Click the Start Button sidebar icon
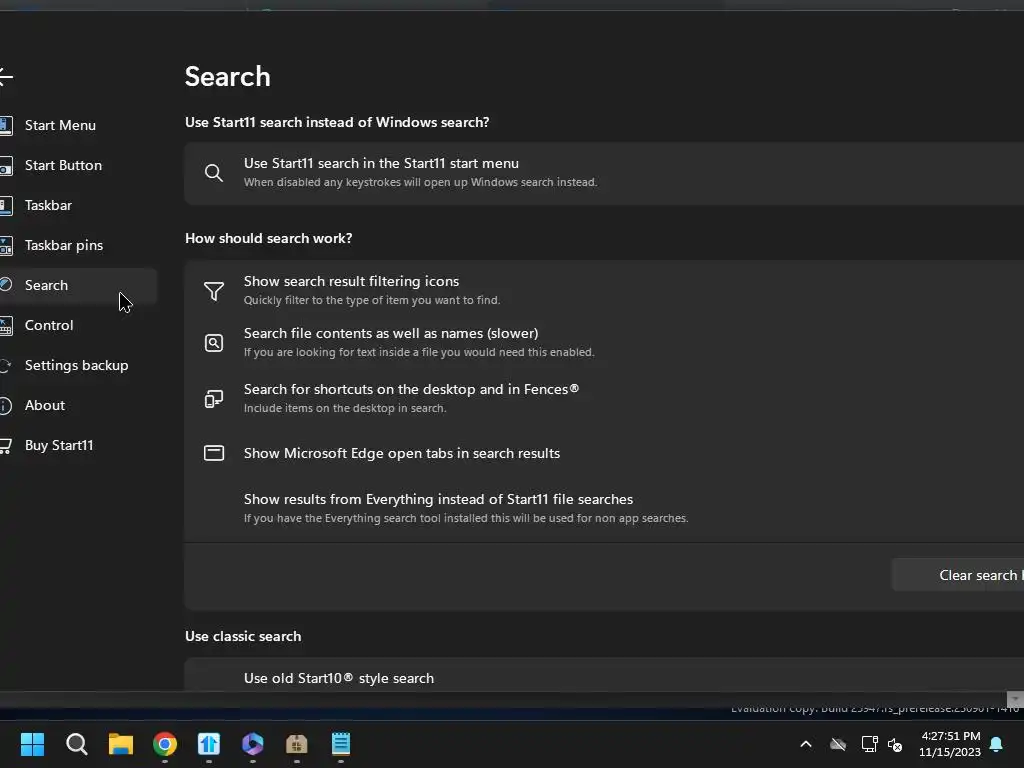Viewport: 1024px width, 768px height. 6,166
